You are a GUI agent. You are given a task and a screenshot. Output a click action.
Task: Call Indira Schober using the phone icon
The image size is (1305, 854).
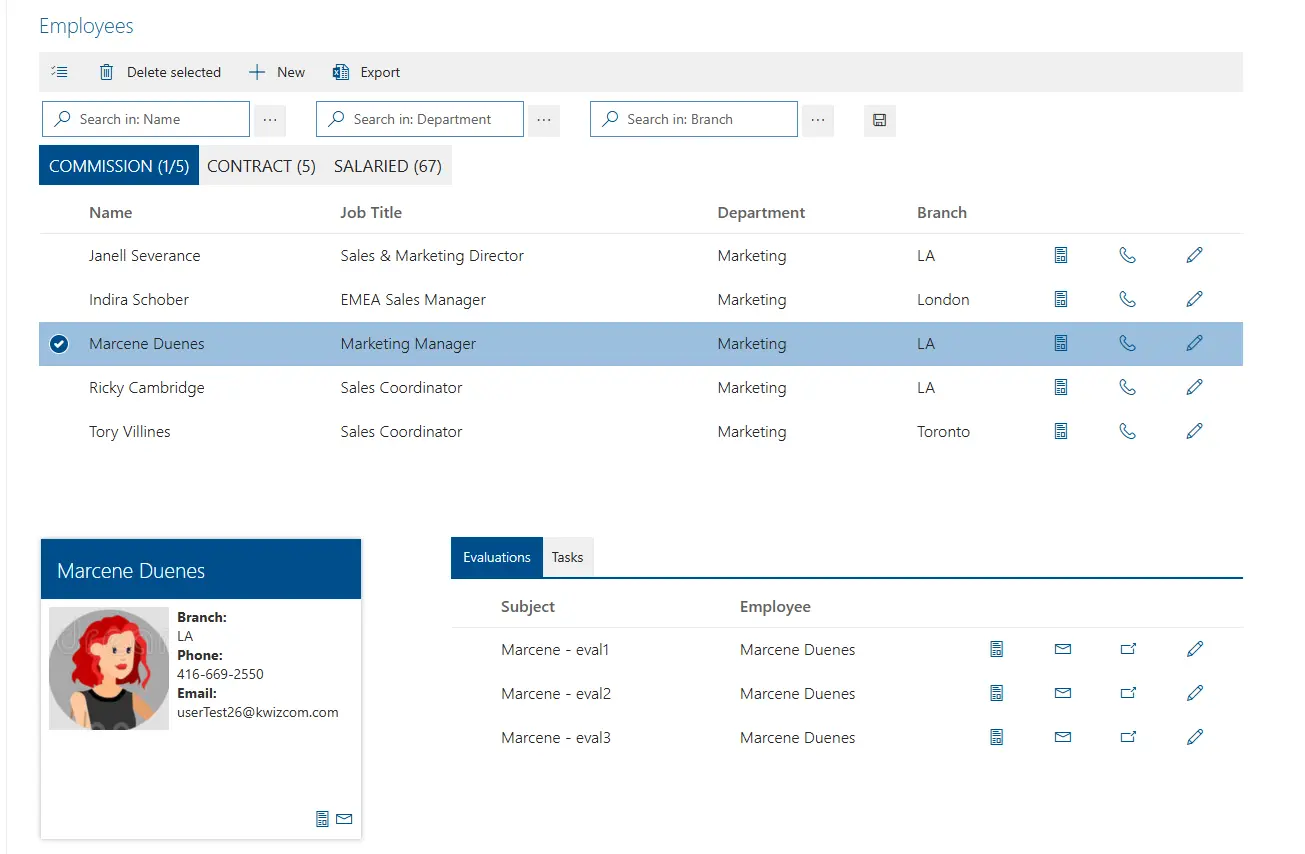(x=1128, y=299)
